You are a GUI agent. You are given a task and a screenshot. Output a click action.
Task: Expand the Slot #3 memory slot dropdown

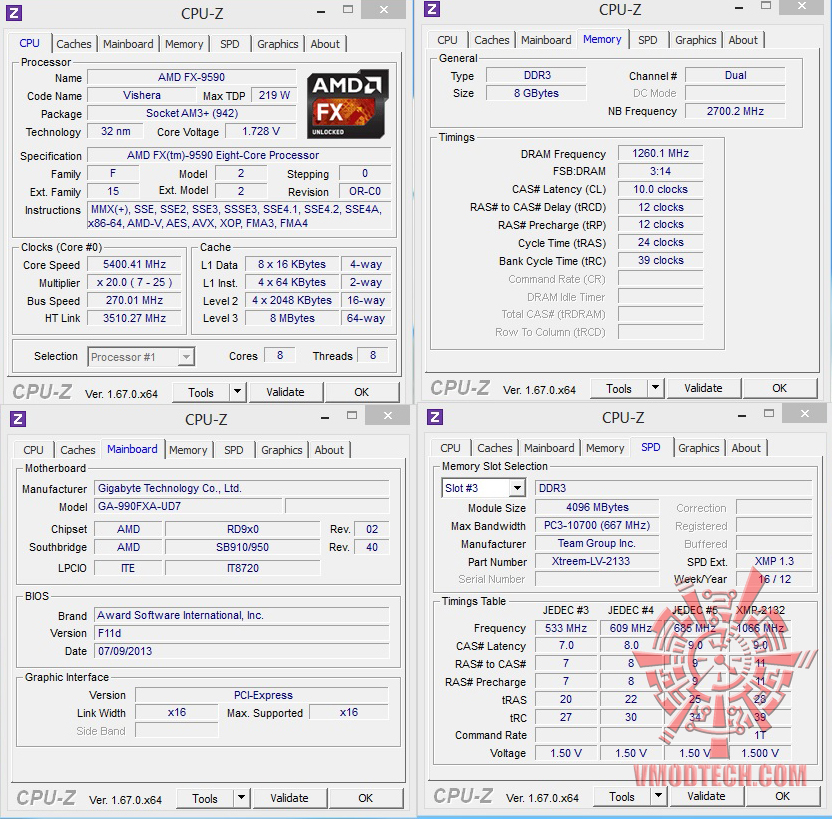516,487
